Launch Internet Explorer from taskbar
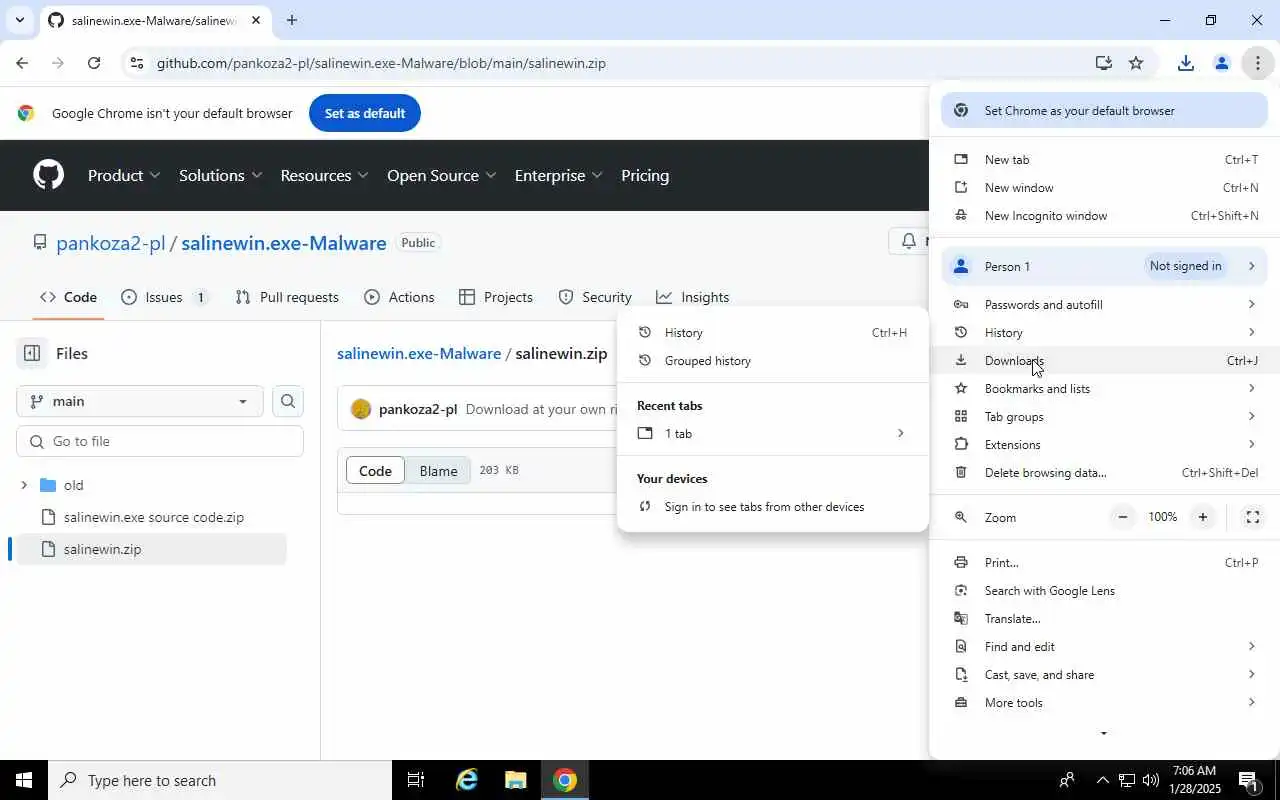This screenshot has height=800, width=1280. [466, 780]
